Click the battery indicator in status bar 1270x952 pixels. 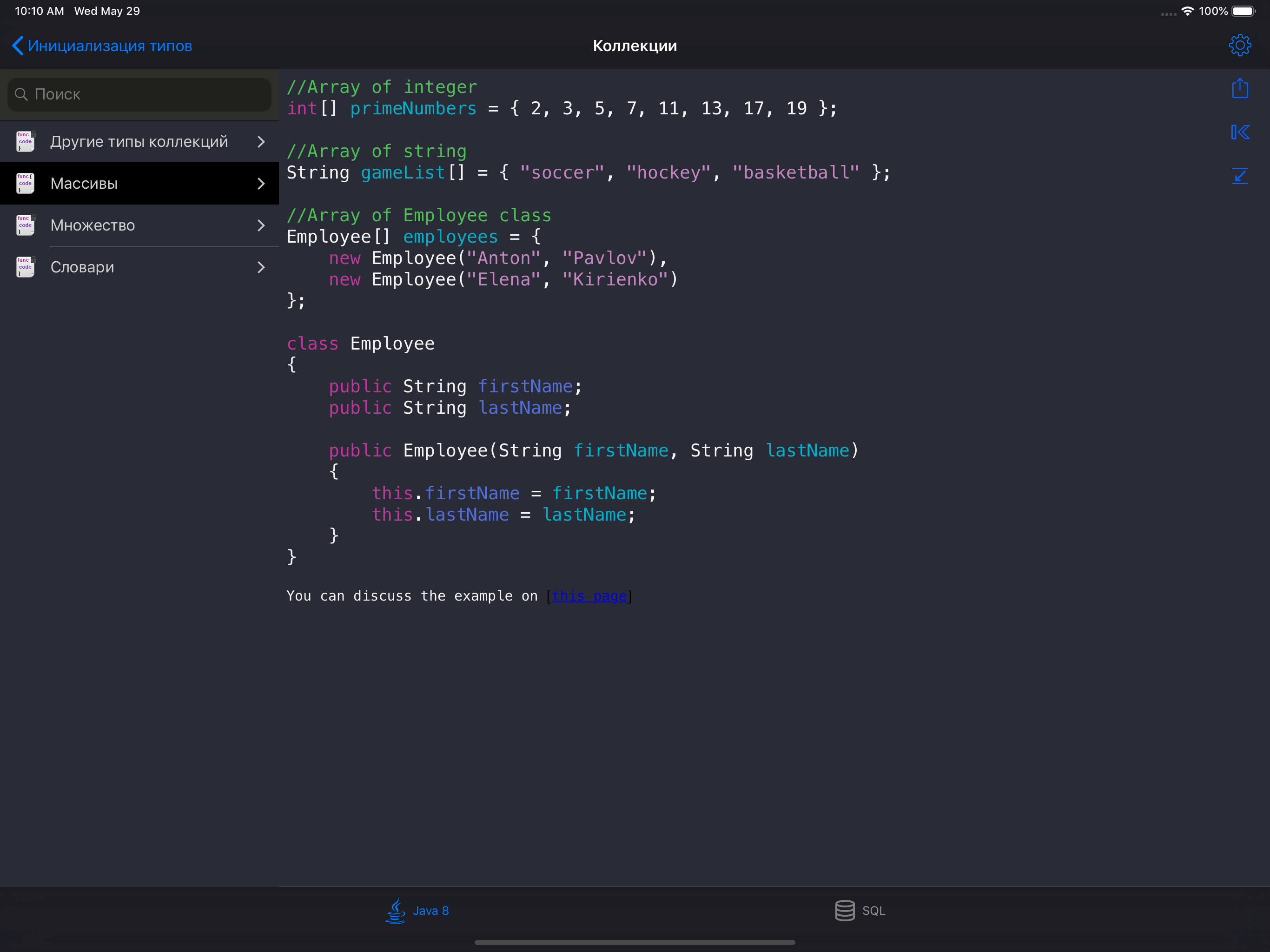point(1243,11)
